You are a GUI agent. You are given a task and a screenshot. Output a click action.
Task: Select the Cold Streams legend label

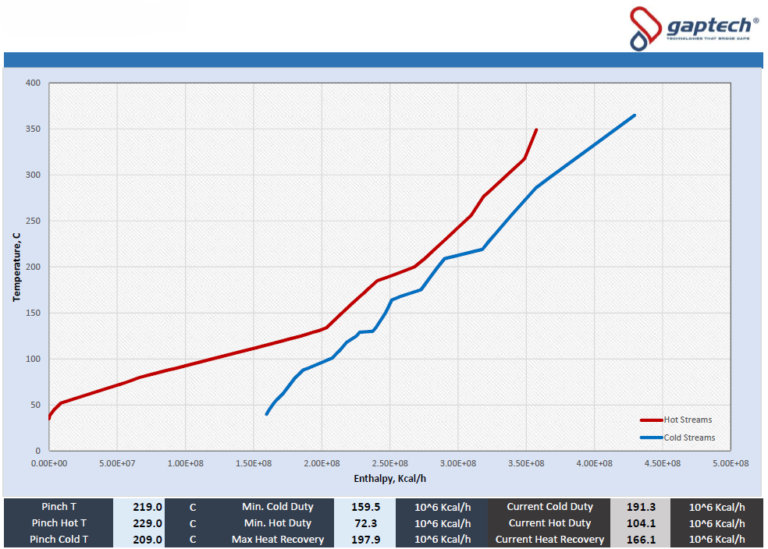(x=690, y=437)
